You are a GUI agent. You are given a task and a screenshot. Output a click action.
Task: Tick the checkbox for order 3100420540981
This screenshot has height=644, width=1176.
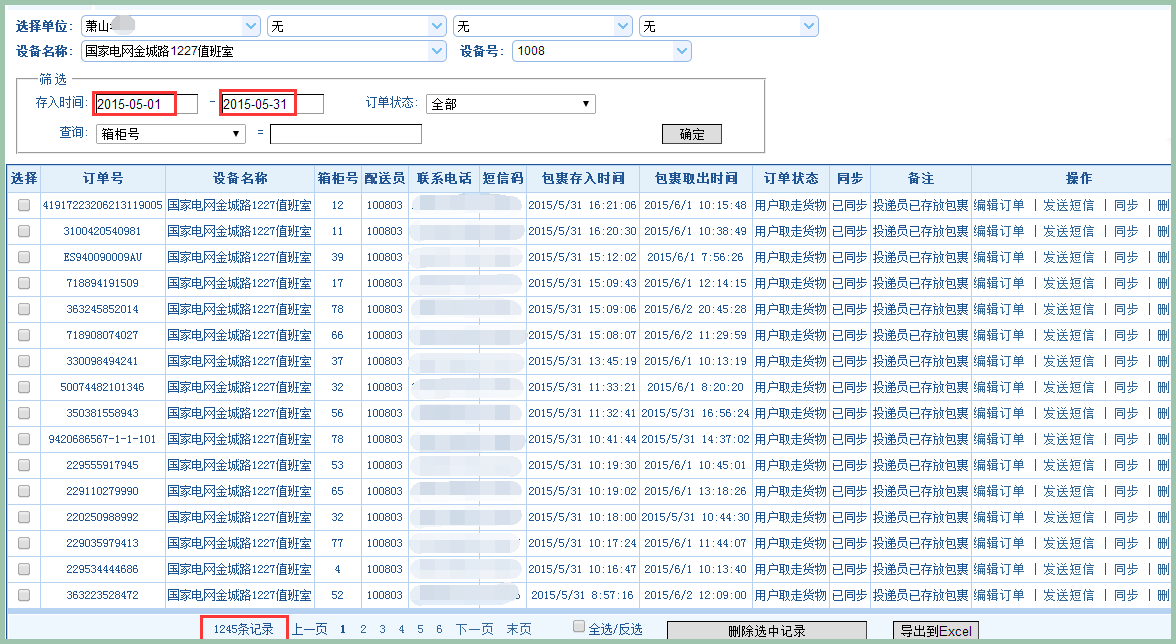click(24, 231)
